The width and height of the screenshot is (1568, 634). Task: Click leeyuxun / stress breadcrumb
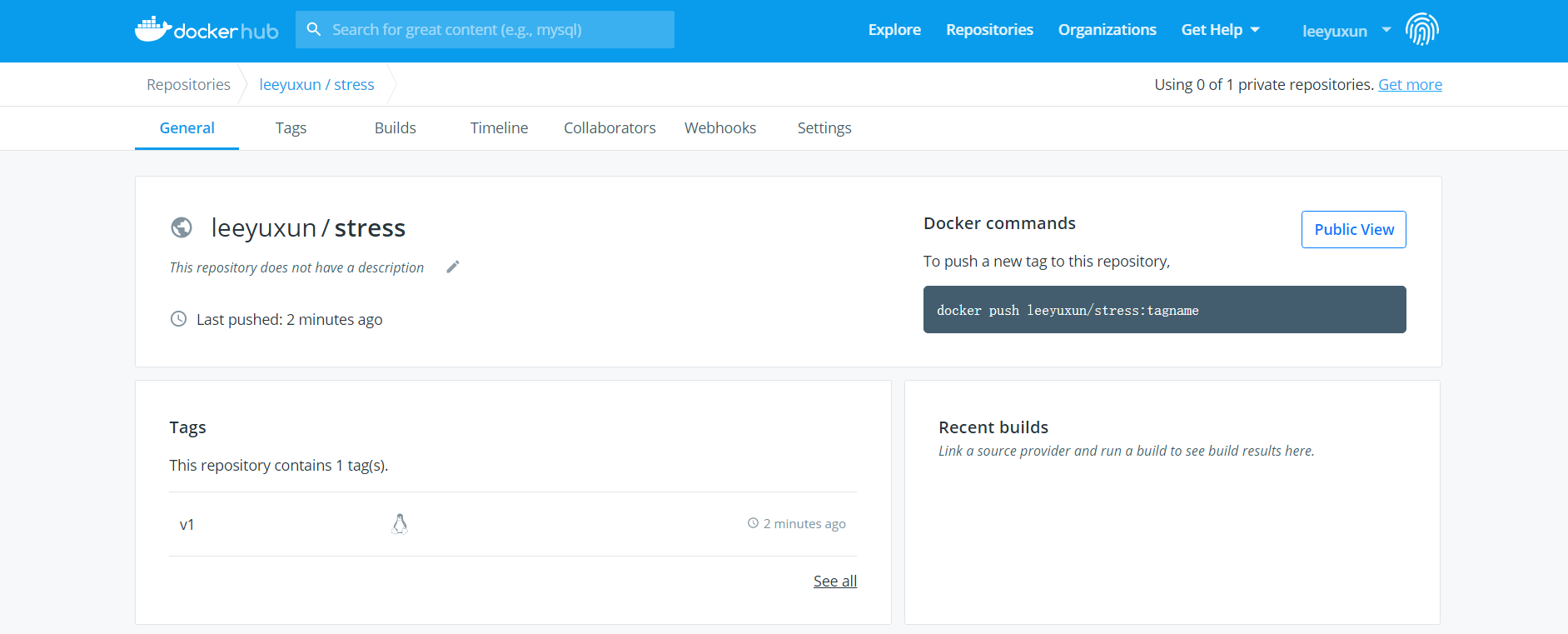316,84
